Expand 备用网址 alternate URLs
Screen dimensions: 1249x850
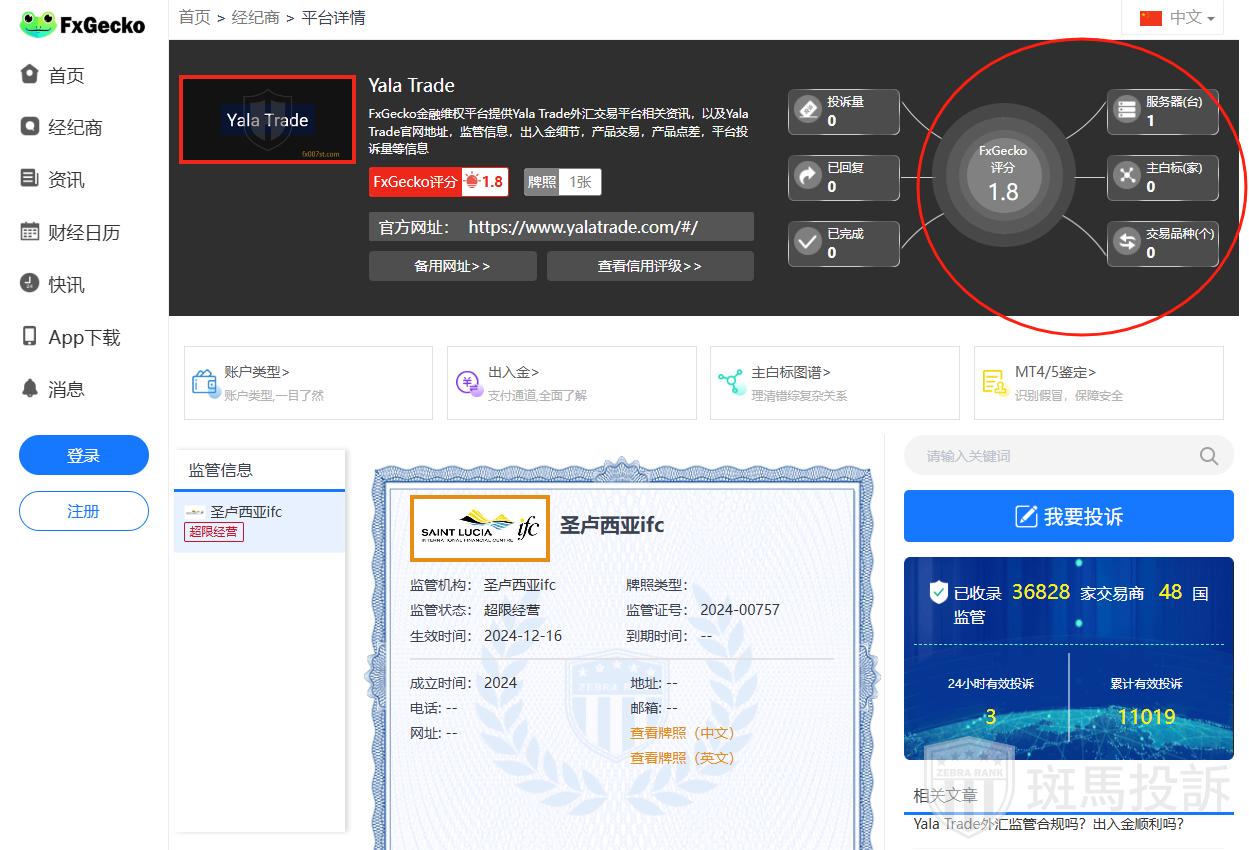tap(452, 266)
